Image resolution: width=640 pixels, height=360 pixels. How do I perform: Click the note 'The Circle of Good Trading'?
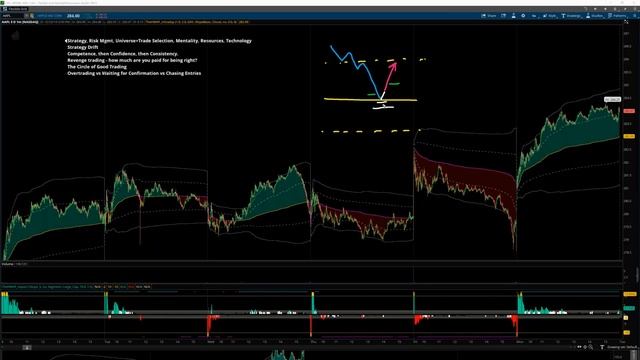click(x=97, y=67)
